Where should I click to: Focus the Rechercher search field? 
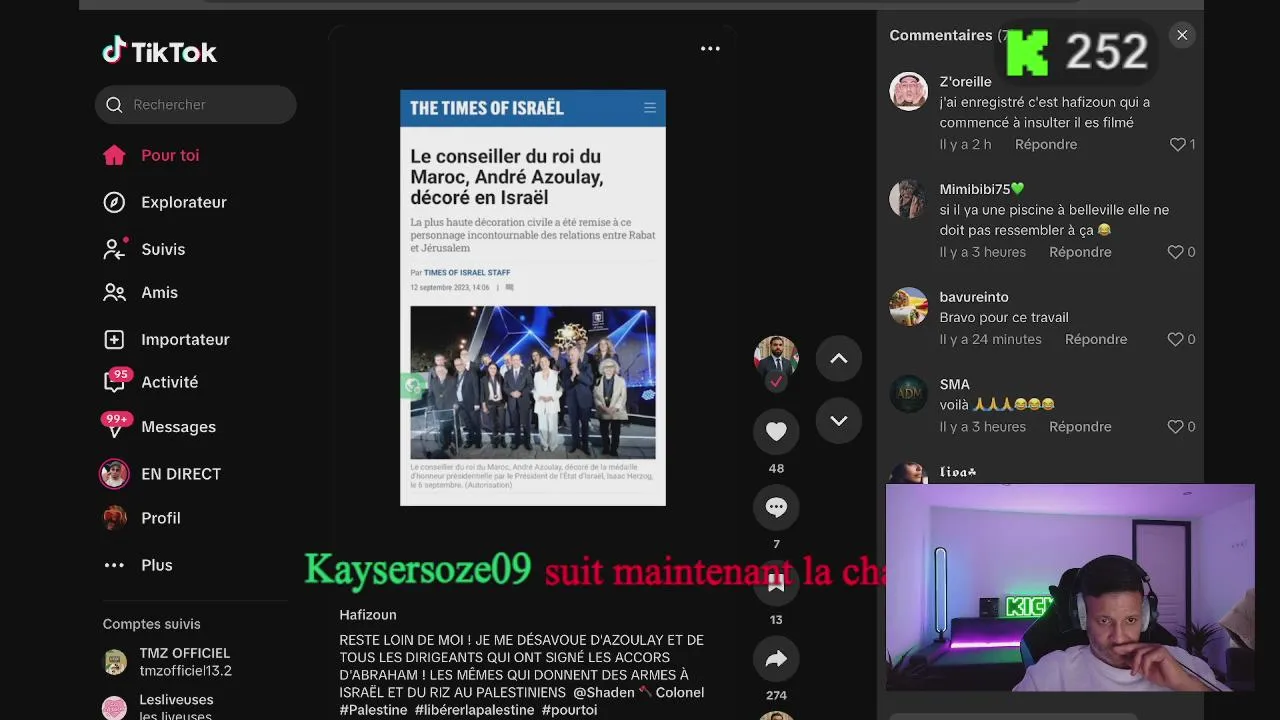click(x=196, y=105)
